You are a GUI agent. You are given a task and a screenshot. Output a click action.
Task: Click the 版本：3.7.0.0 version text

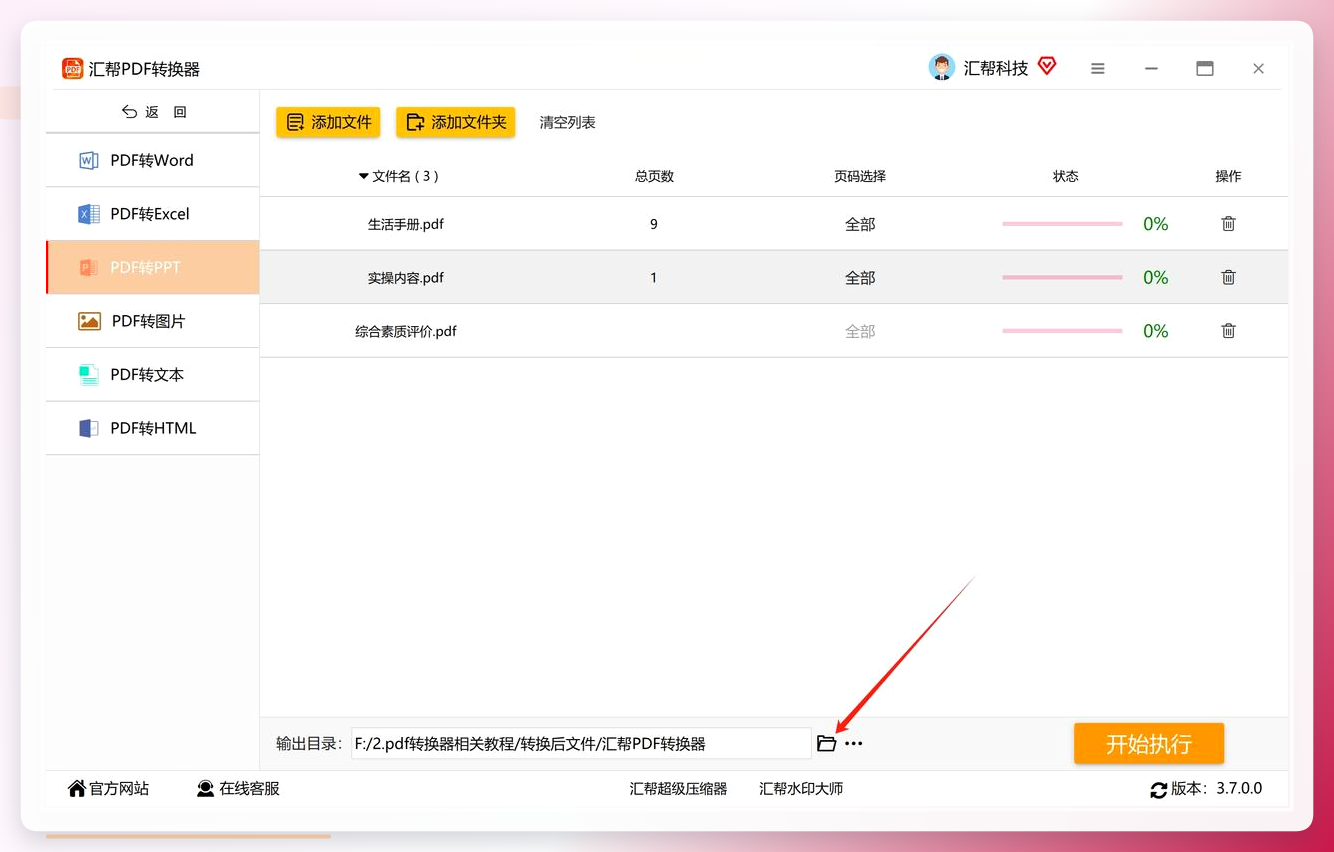1216,788
